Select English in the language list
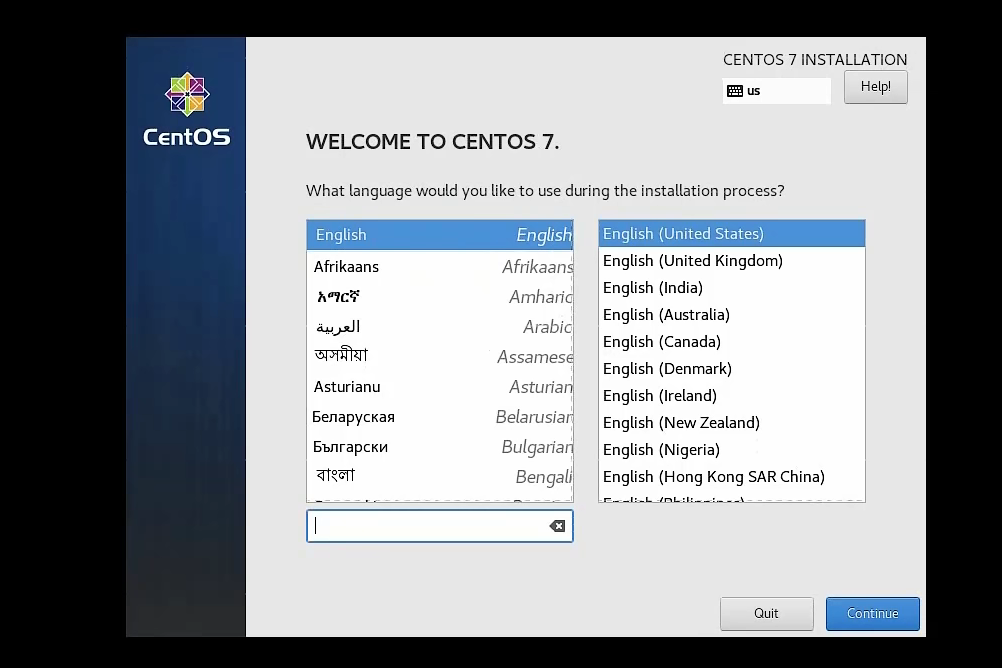The image size is (1002, 668). tap(440, 235)
